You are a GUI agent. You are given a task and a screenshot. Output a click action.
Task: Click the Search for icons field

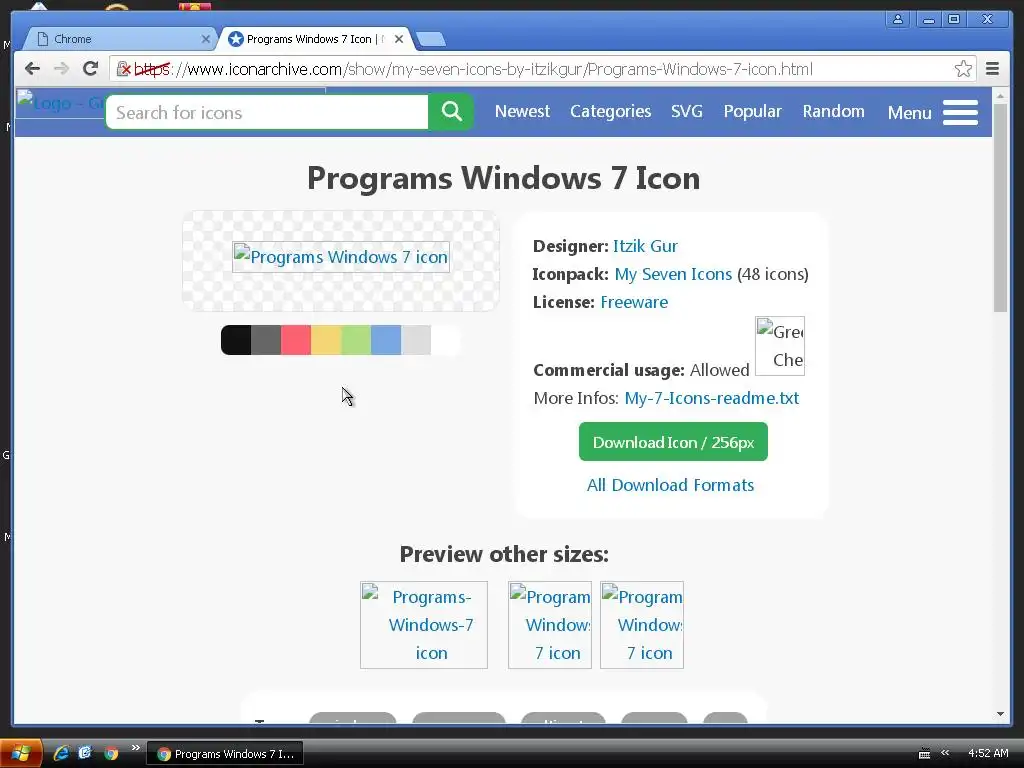[x=267, y=112]
